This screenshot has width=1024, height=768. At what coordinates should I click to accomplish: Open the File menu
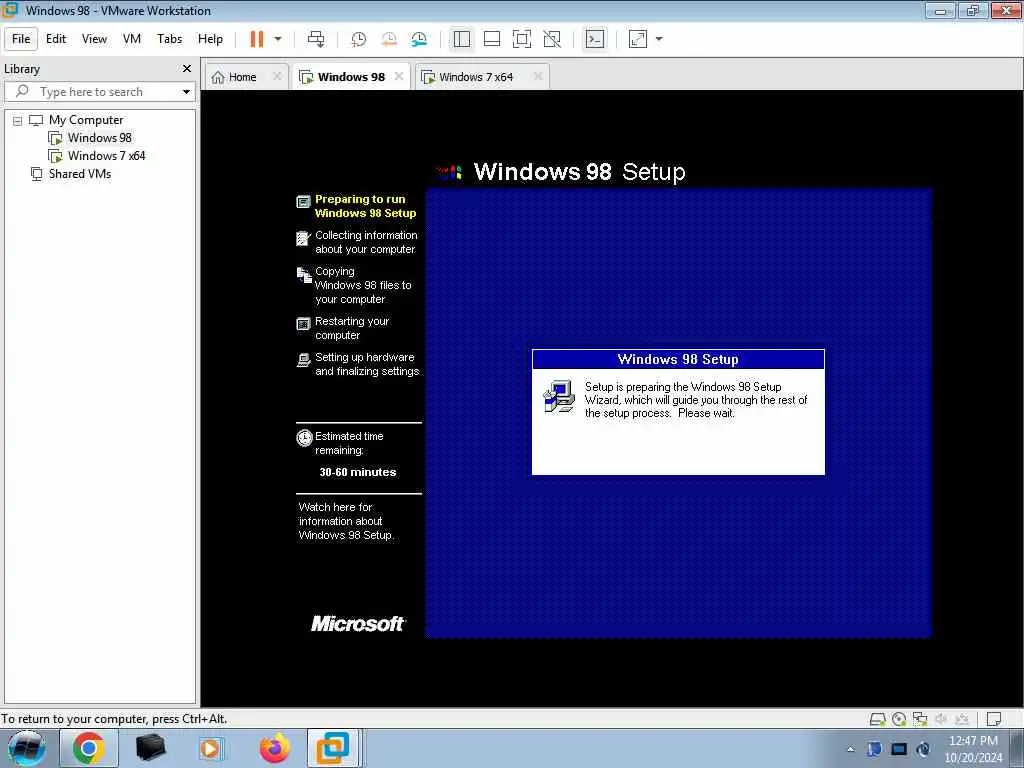click(x=21, y=39)
